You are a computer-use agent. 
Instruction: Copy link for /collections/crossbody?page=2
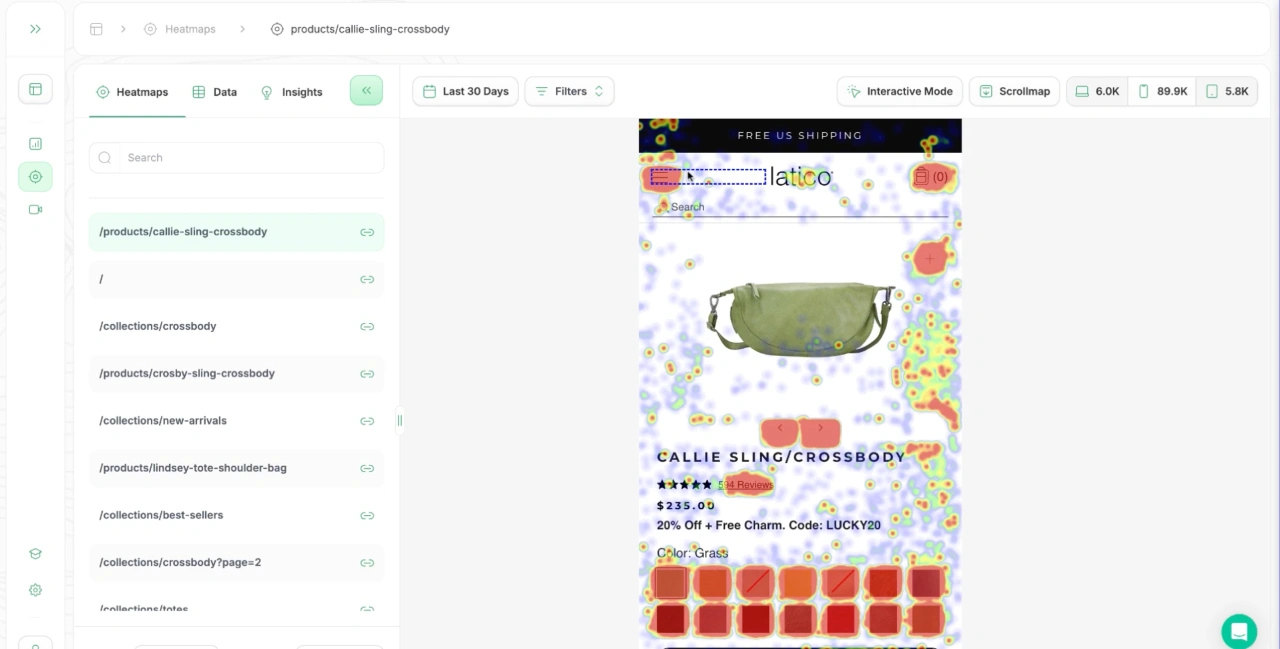pyautogui.click(x=367, y=563)
